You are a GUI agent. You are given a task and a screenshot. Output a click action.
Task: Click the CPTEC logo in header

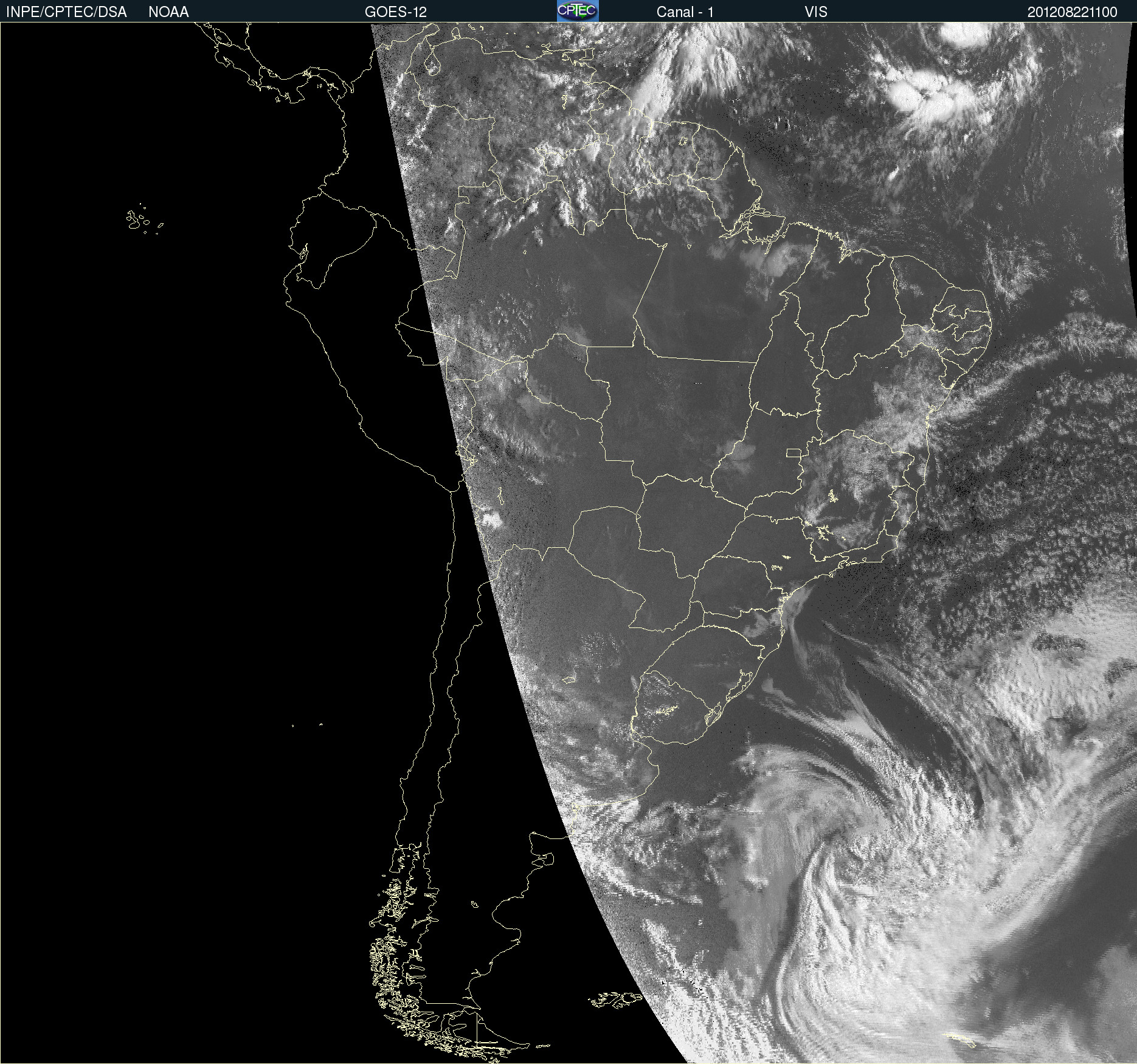[x=578, y=11]
